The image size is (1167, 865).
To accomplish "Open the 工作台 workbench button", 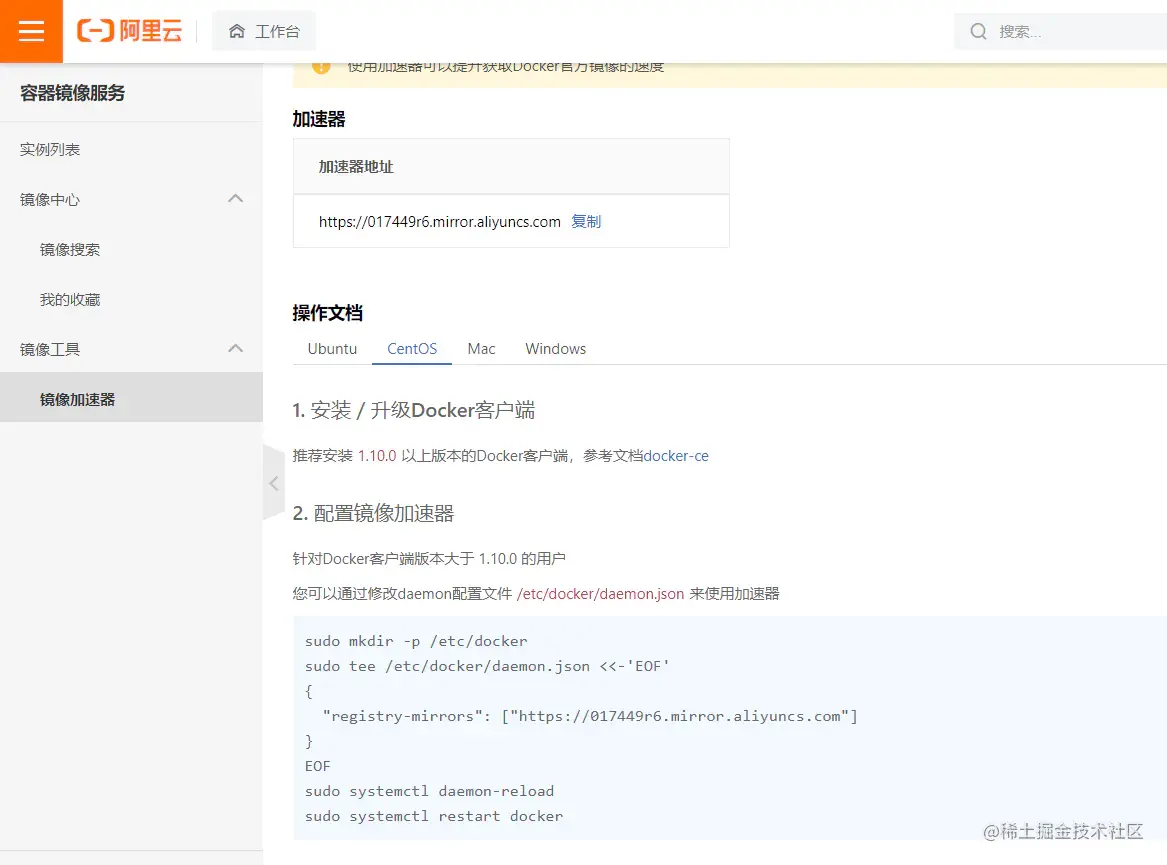I will [x=264, y=31].
